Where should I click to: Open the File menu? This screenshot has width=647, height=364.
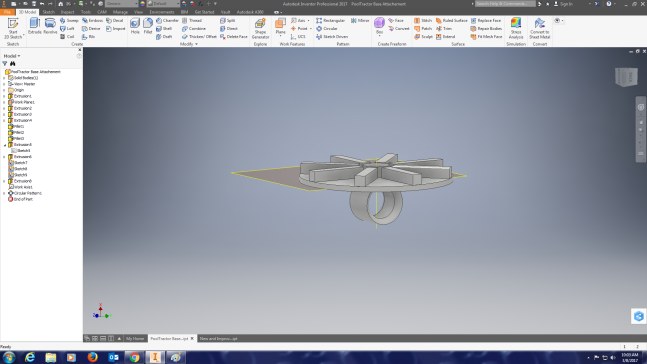point(7,12)
